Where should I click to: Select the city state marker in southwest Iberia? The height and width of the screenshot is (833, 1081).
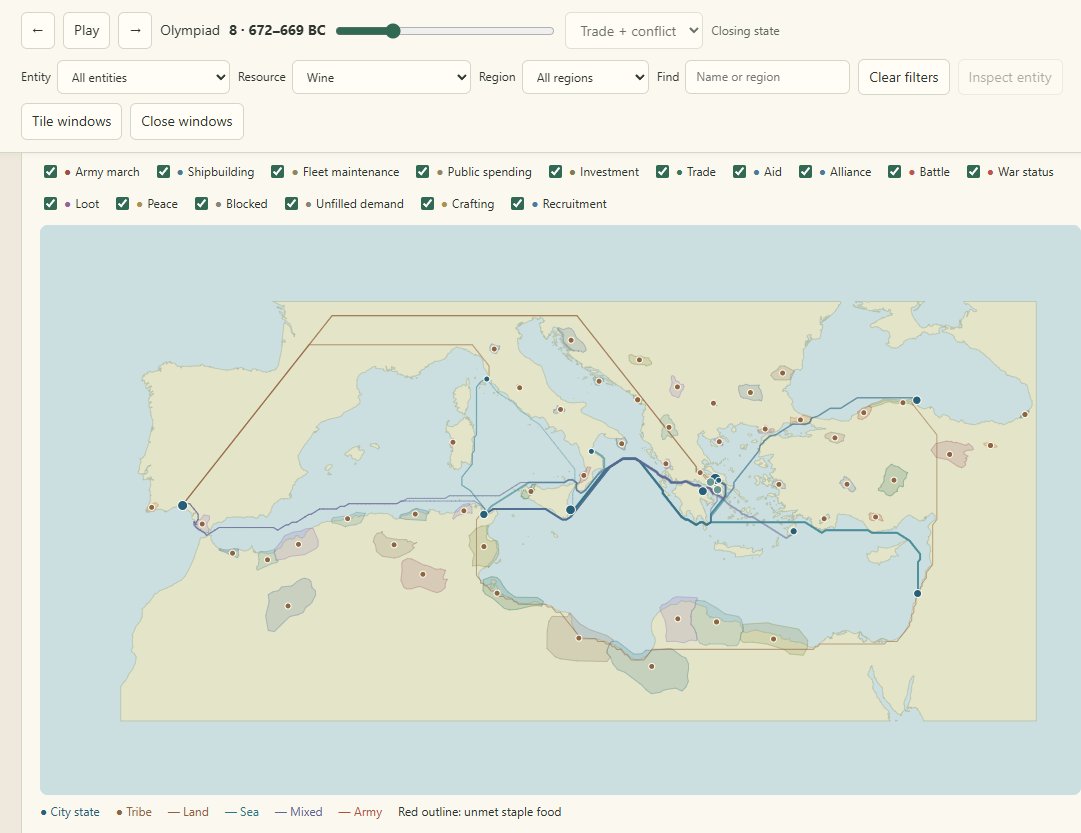point(183,505)
